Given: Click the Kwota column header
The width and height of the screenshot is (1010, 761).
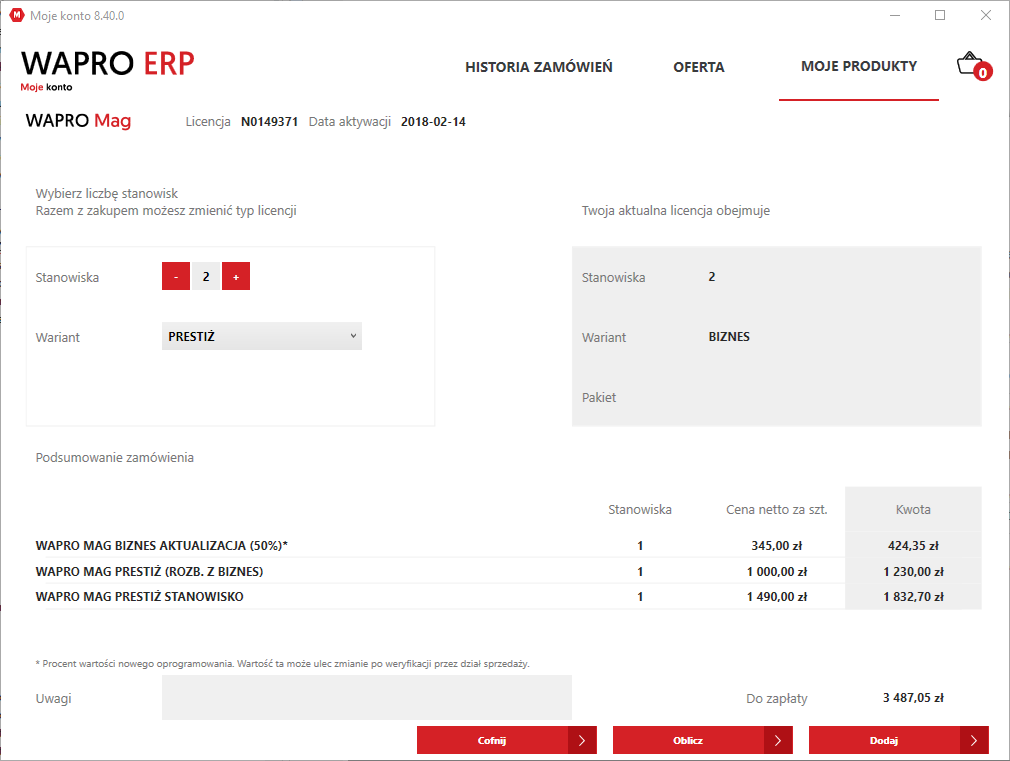Looking at the screenshot, I should [913, 510].
